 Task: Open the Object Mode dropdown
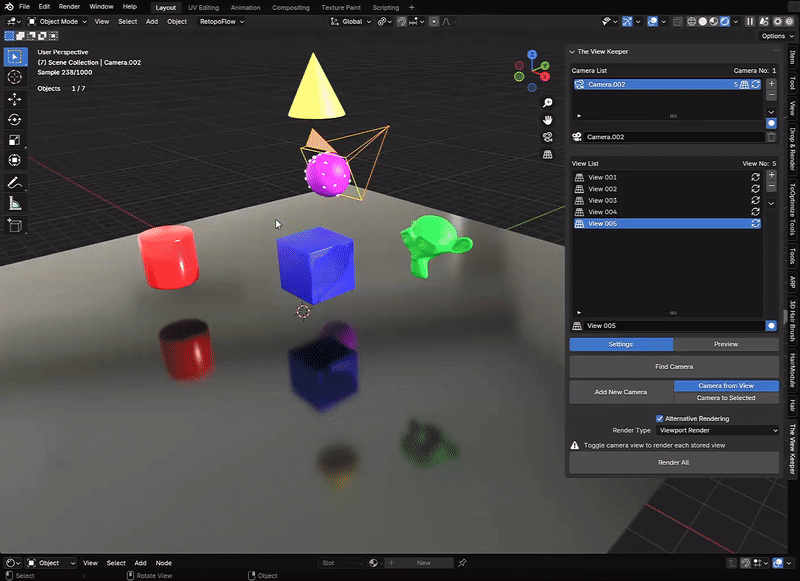(57, 21)
